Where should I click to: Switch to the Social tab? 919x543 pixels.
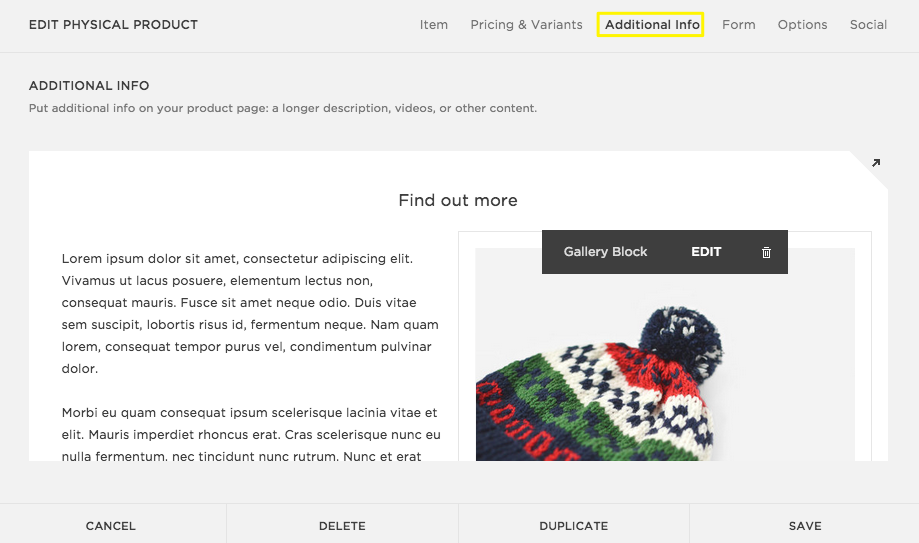(x=868, y=25)
